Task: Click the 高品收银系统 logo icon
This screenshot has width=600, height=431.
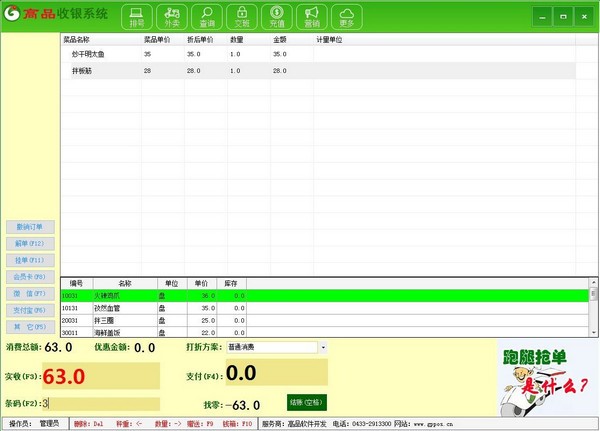Action: (18, 16)
